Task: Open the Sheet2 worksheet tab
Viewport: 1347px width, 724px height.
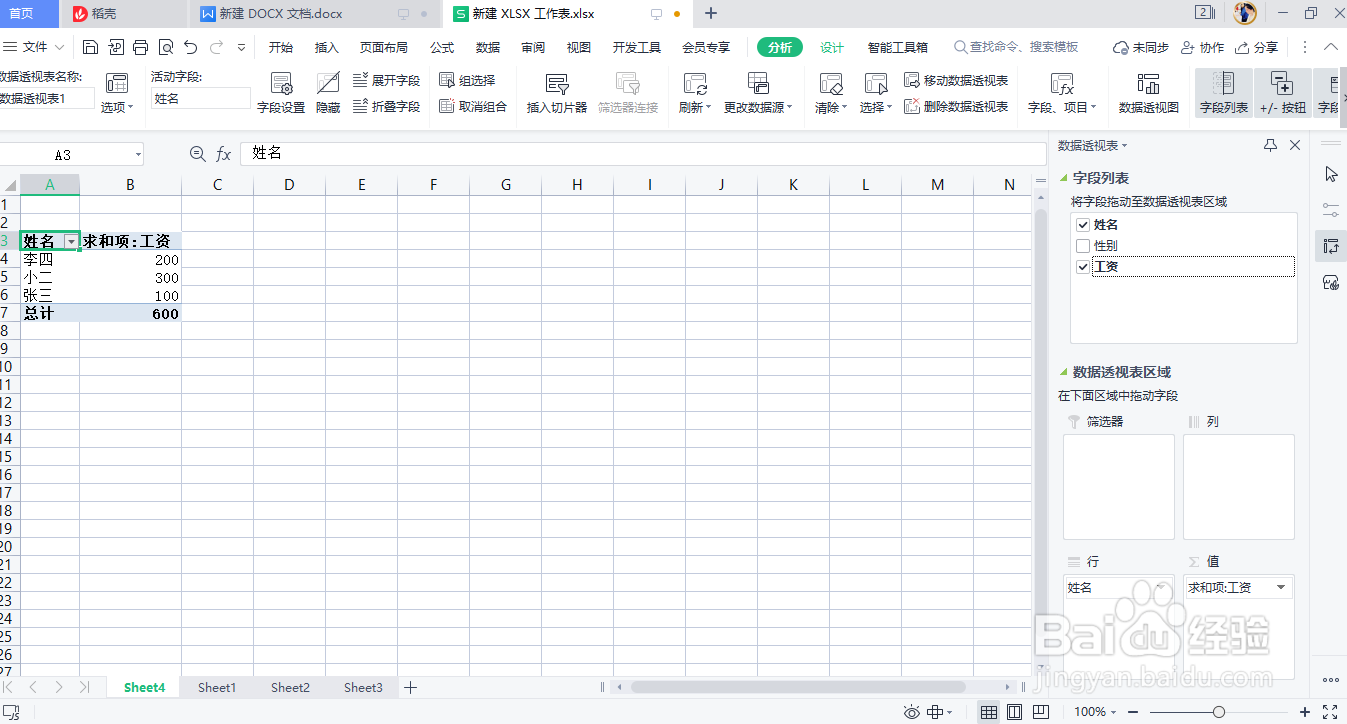Action: 290,687
